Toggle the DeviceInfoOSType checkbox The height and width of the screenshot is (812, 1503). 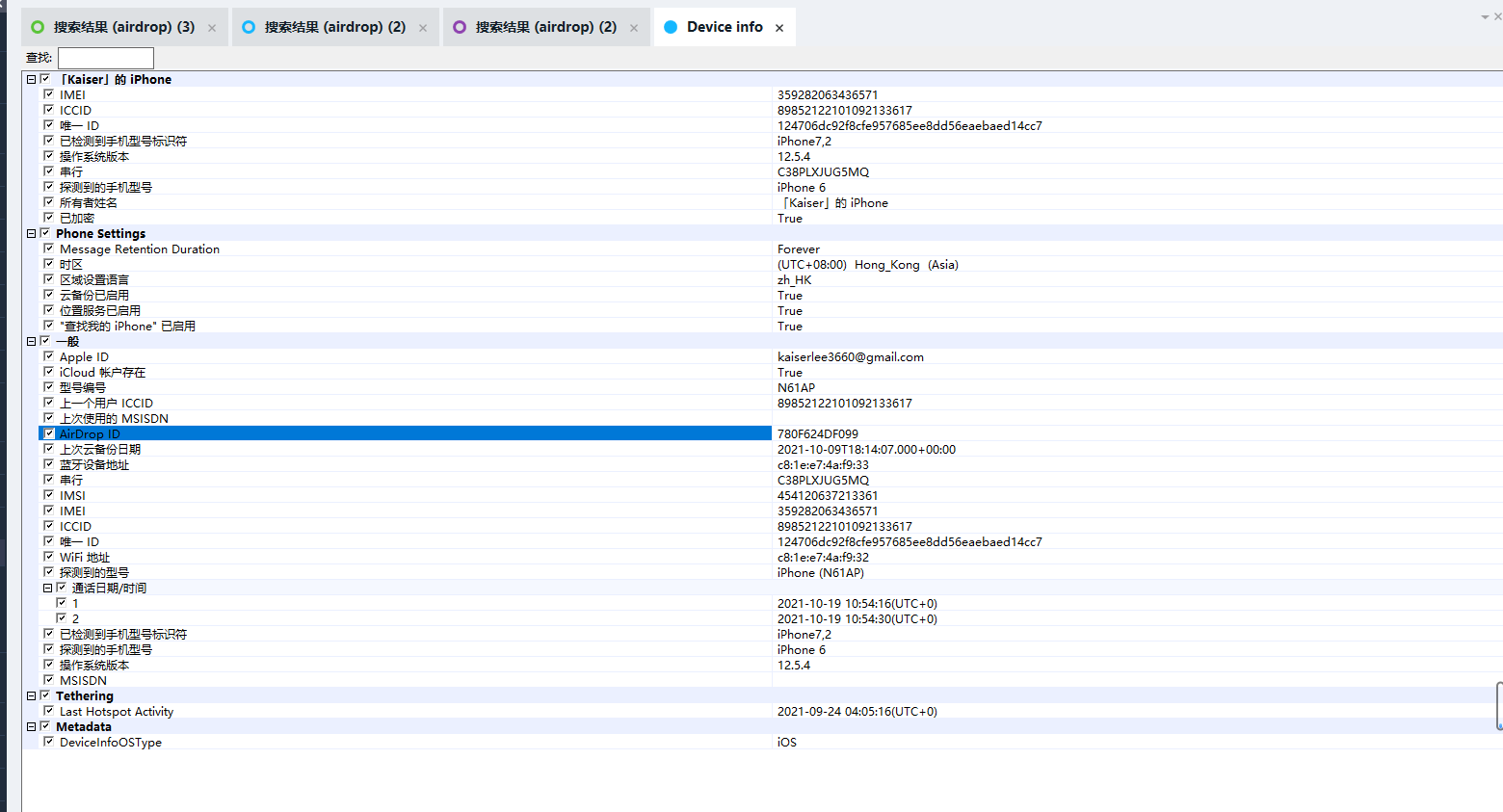click(48, 742)
